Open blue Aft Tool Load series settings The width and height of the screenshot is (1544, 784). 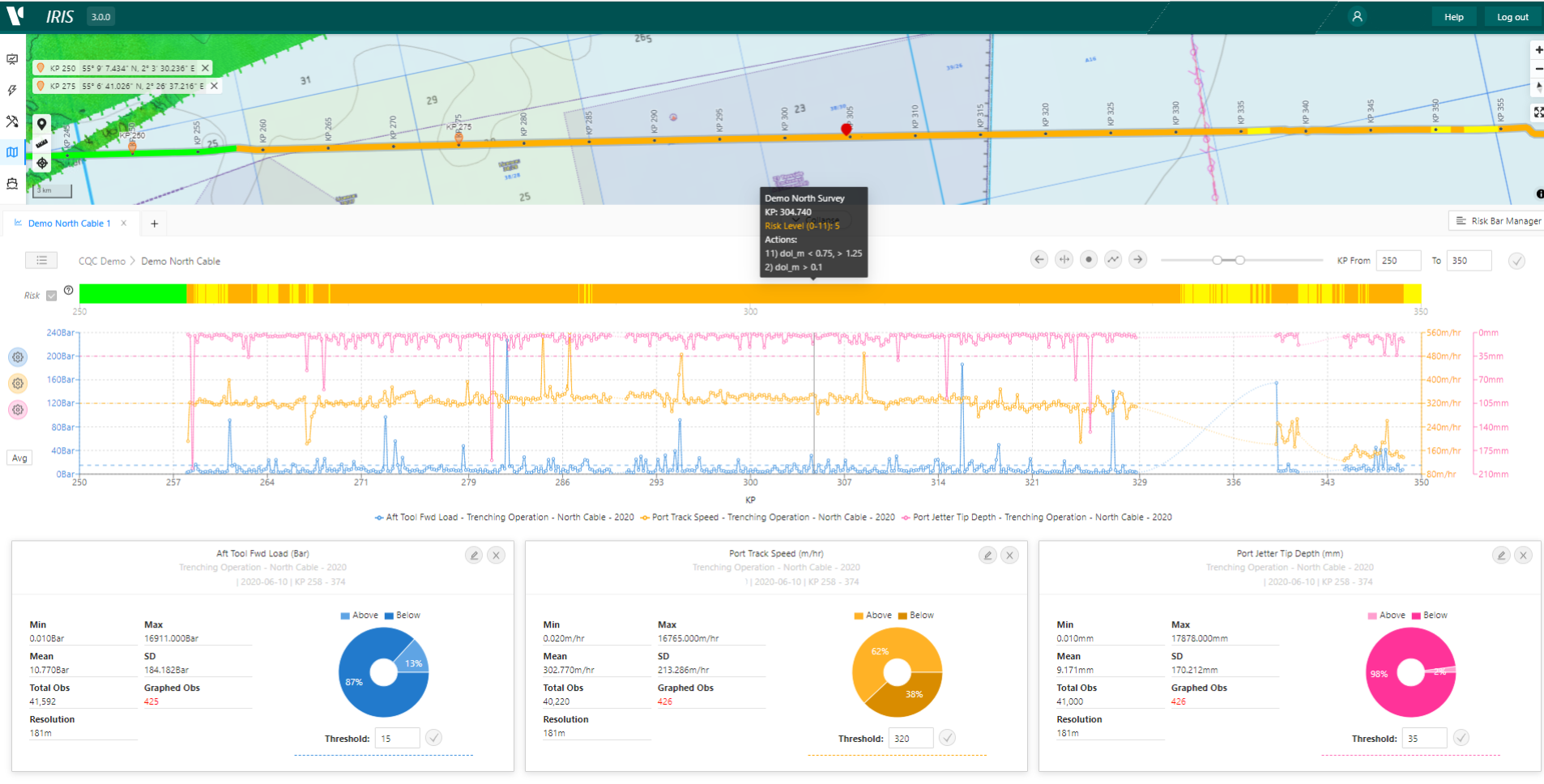18,357
